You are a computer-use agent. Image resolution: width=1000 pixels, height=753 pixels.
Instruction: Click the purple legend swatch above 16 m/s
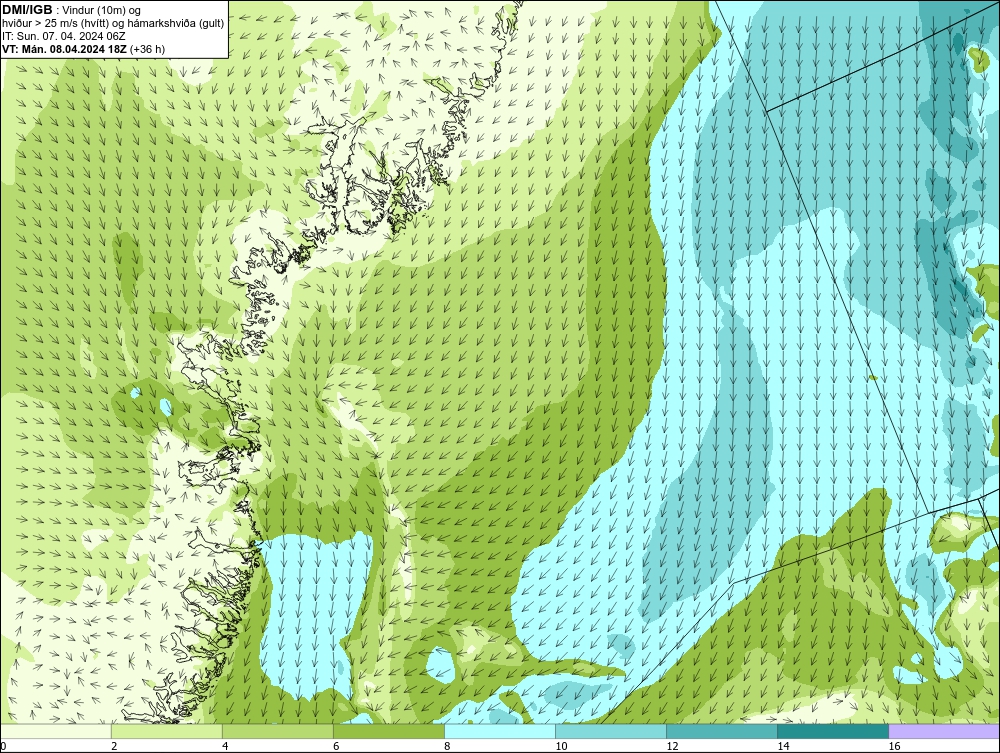[944, 732]
